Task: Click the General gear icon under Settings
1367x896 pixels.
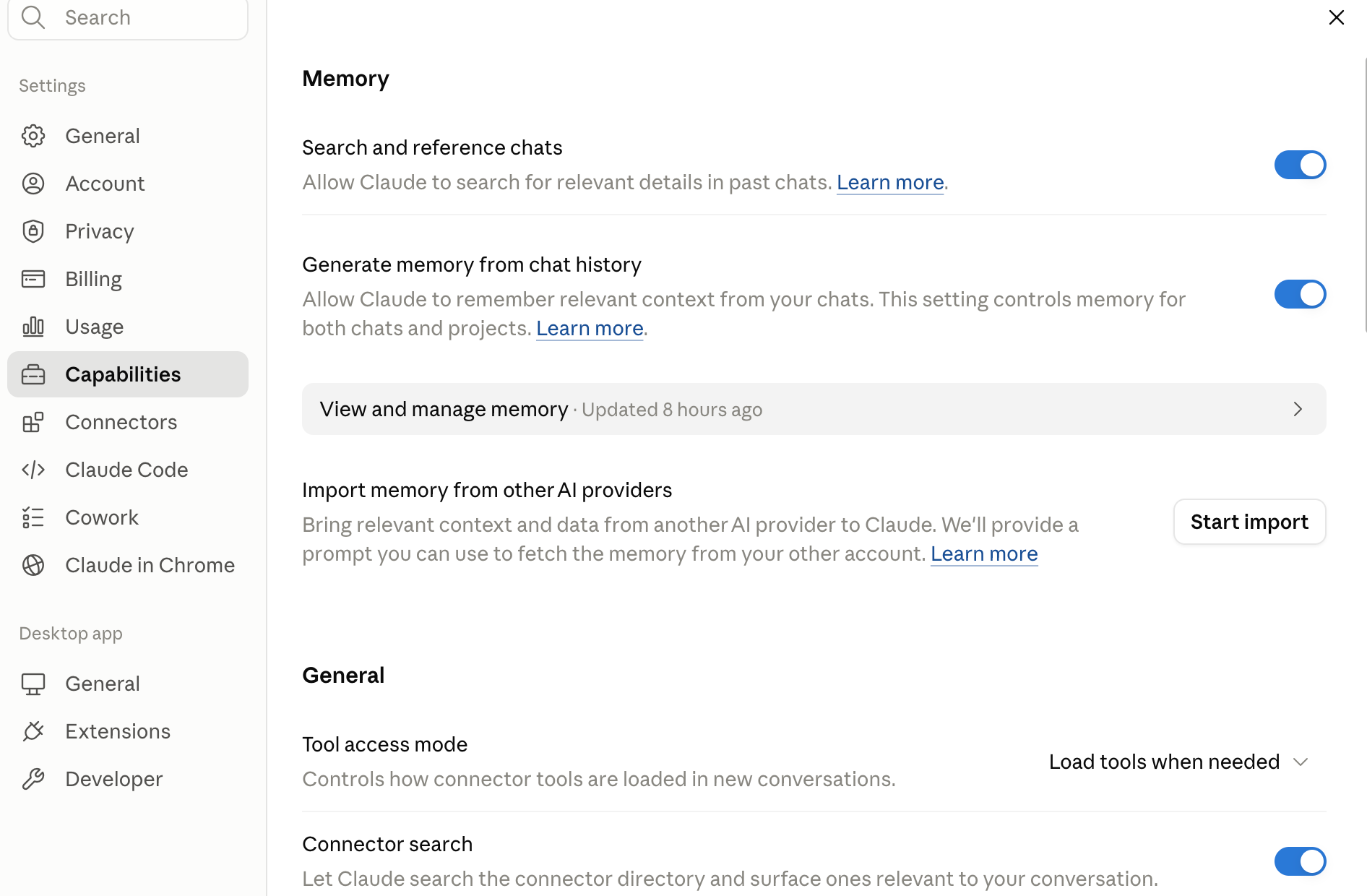Action: [33, 136]
